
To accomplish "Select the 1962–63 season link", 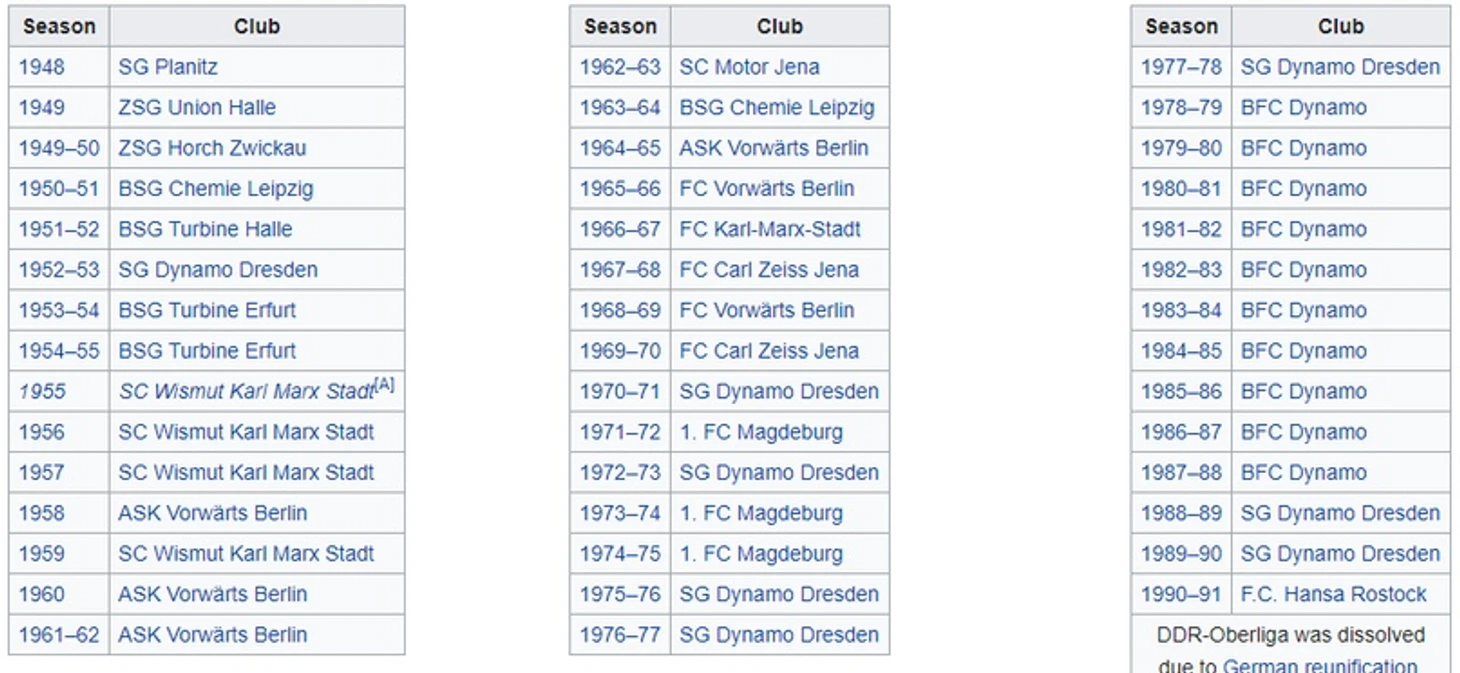I will (620, 67).
